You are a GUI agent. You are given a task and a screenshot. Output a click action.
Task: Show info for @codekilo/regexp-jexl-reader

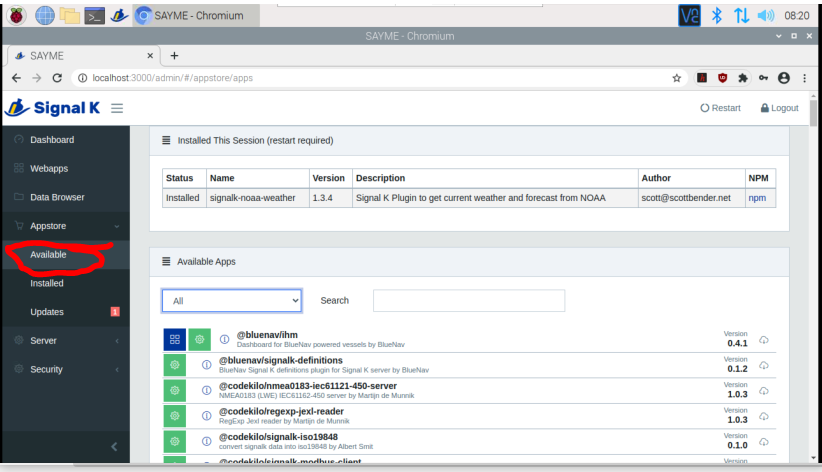(207, 416)
